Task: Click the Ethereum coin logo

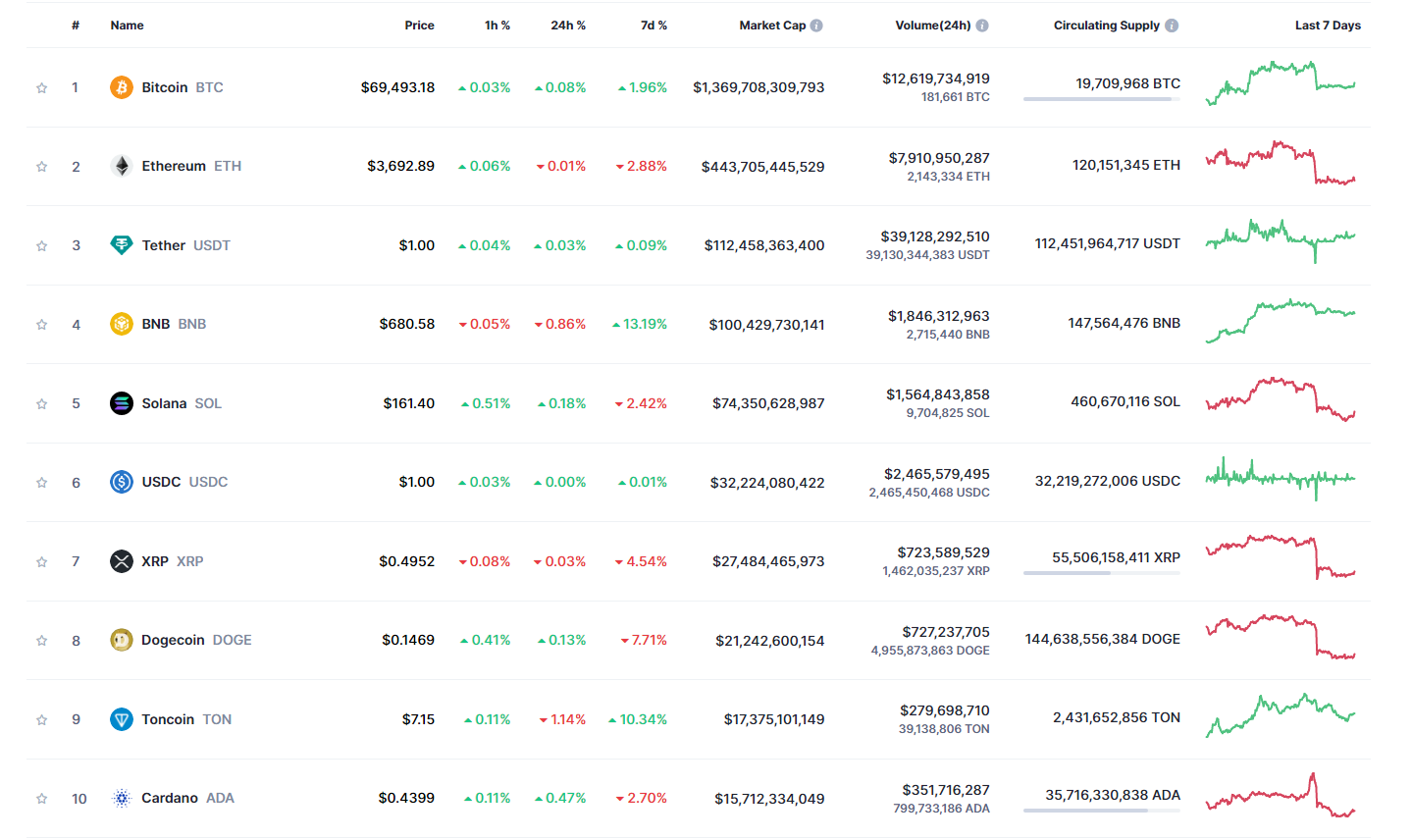Action: click(x=122, y=166)
